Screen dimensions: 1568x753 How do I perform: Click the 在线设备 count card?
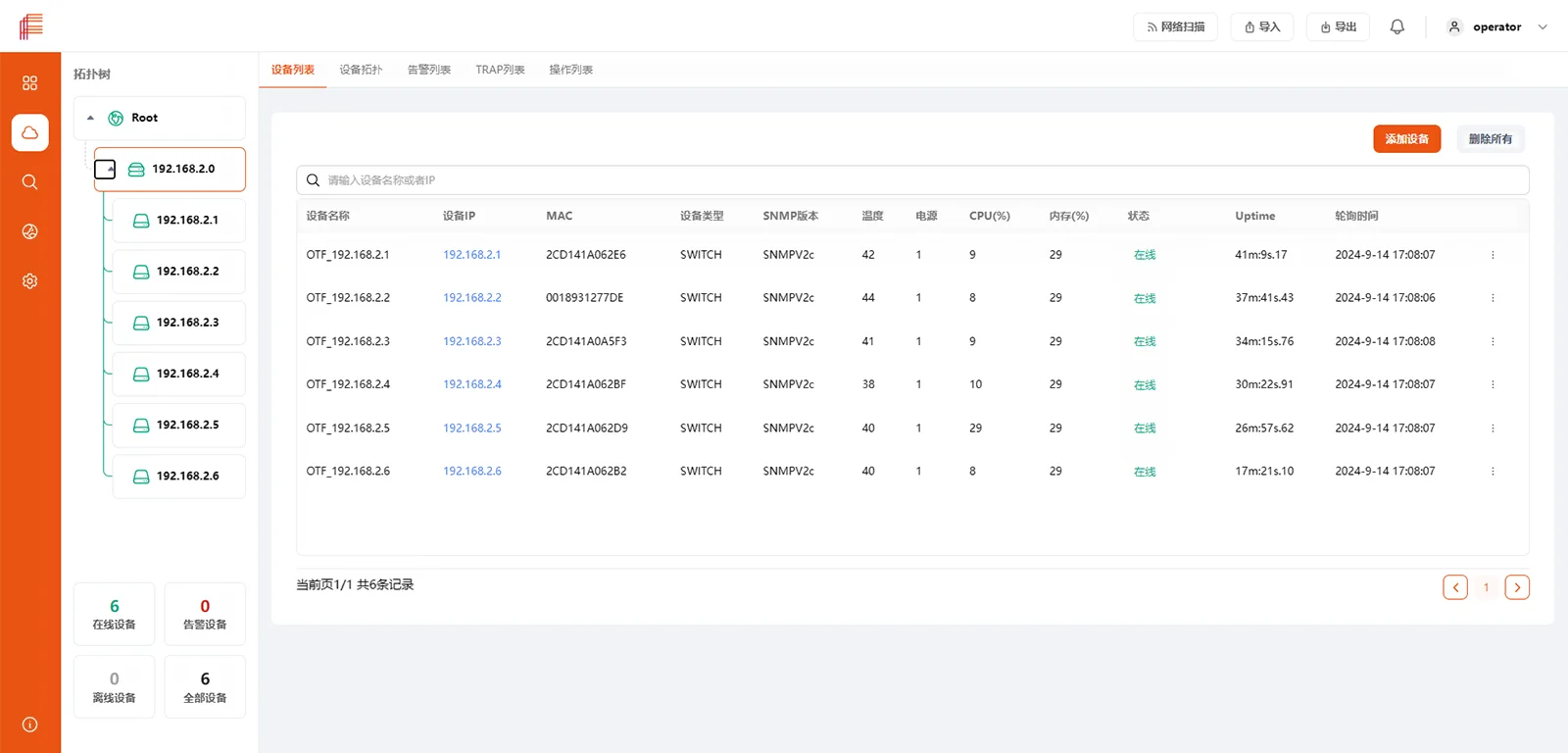coord(114,614)
